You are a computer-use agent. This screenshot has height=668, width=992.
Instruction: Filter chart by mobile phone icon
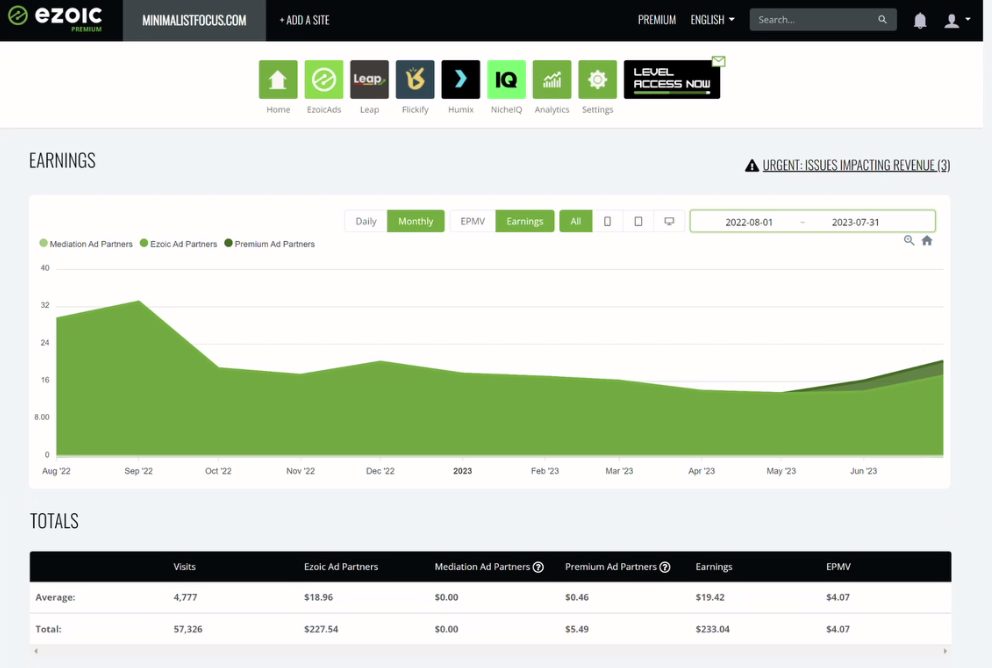click(607, 221)
